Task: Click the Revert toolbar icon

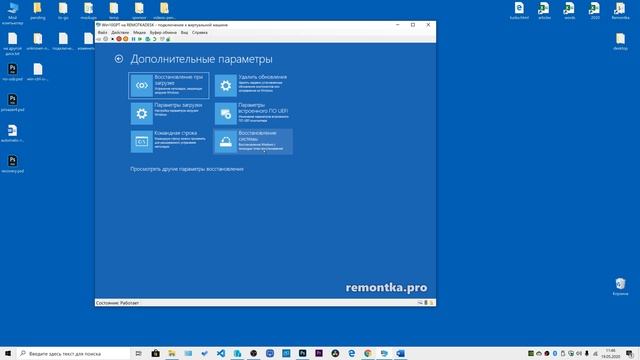Action: tap(154, 39)
